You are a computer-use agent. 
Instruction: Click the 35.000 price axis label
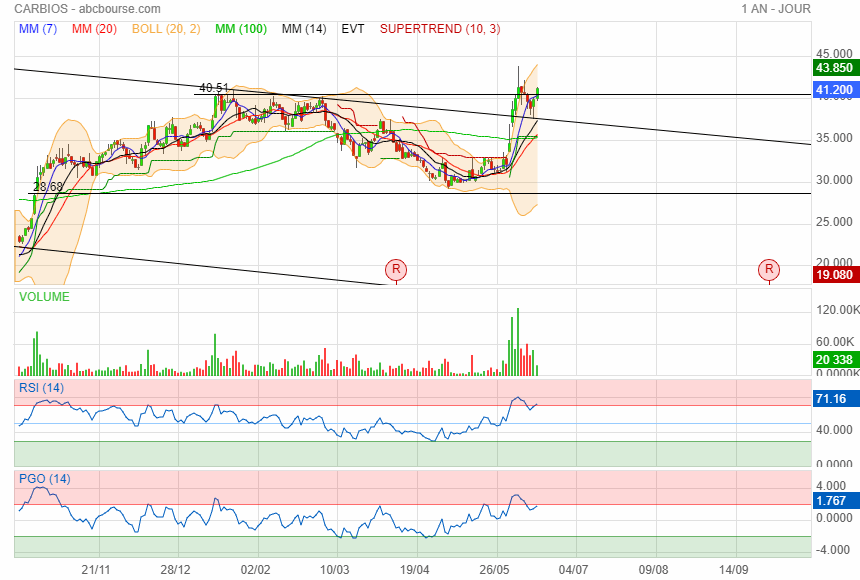pyautogui.click(x=834, y=138)
